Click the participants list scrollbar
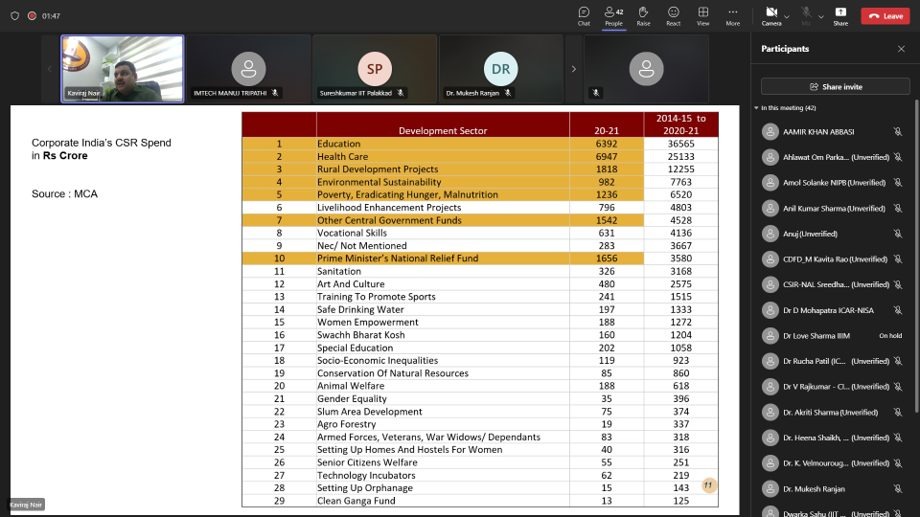Screen dimensions: 920x517 coord(915,250)
